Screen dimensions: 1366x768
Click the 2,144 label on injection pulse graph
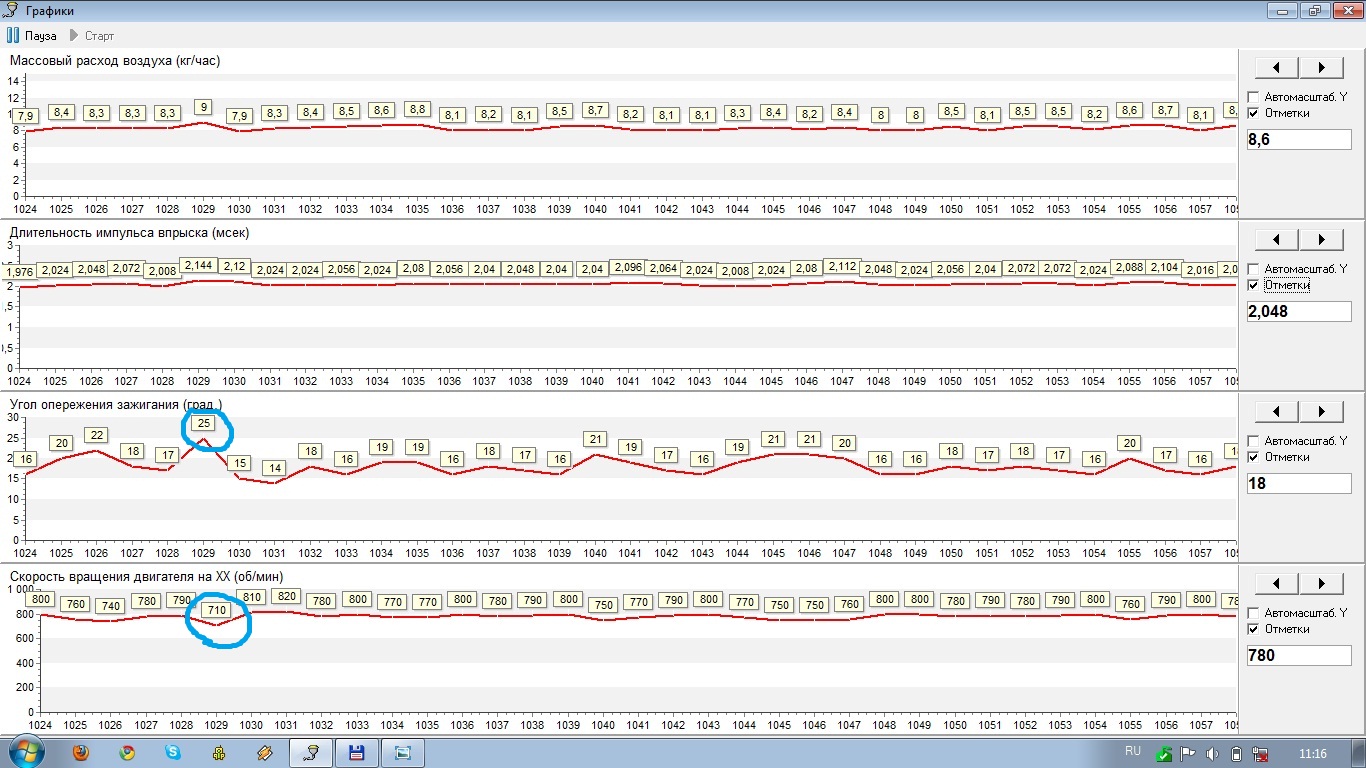[198, 266]
